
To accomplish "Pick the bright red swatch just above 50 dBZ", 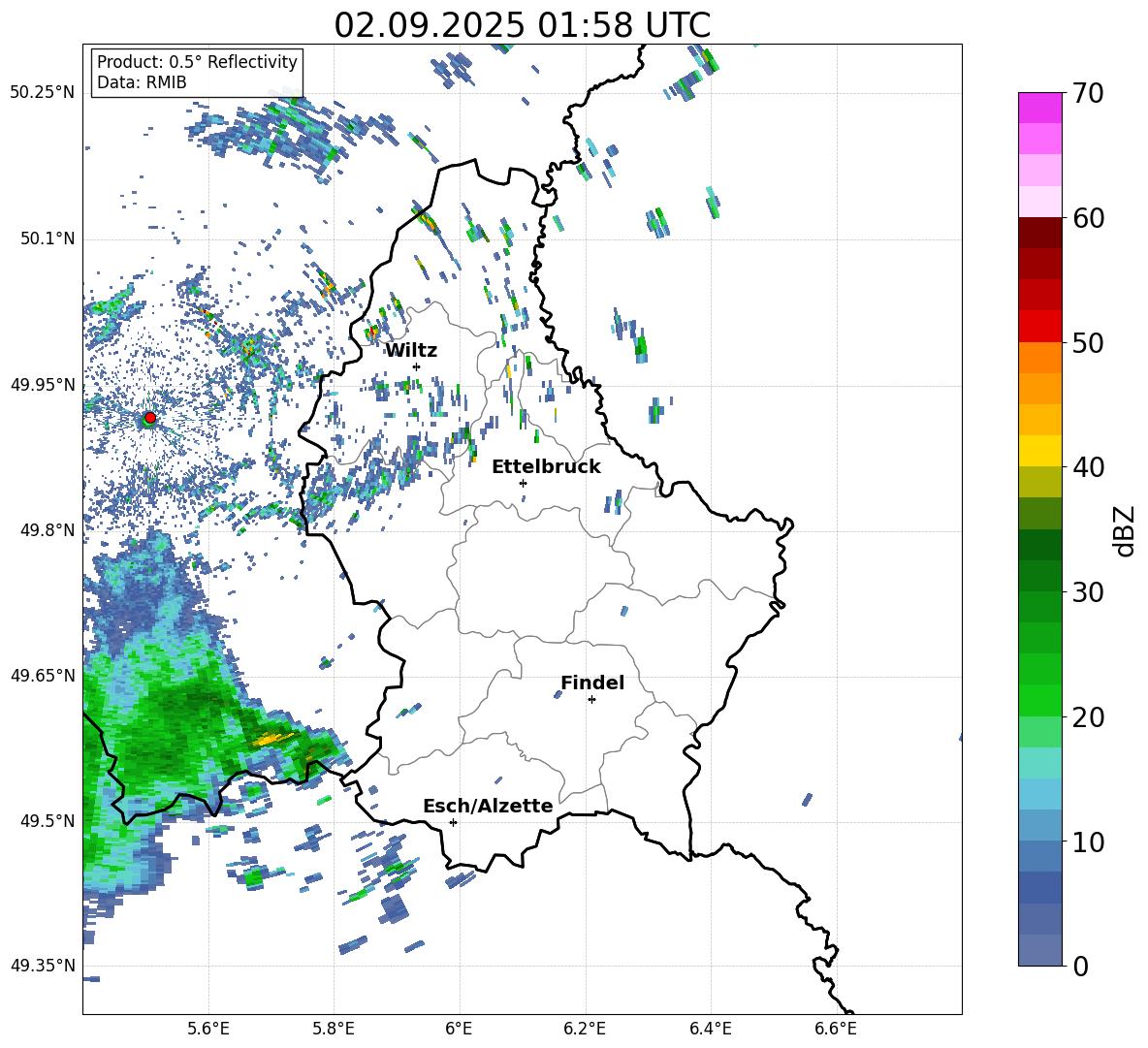I will 1039,327.
